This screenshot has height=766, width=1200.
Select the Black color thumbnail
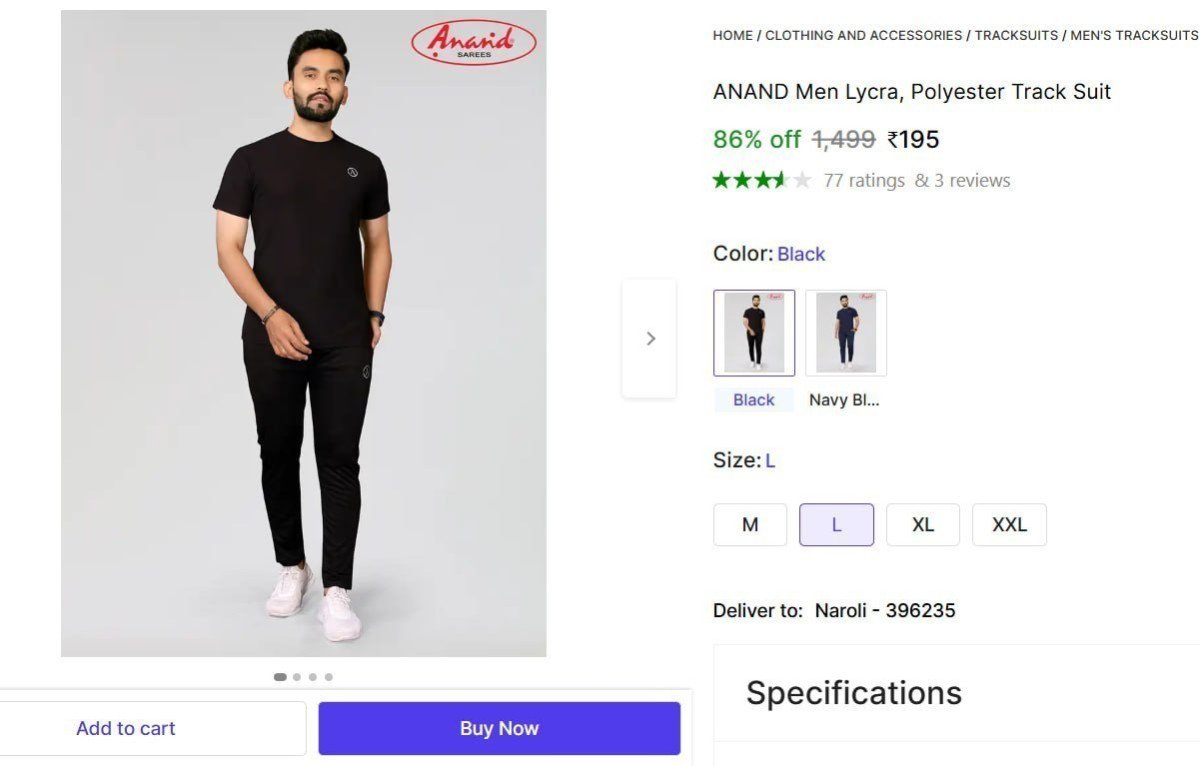pyautogui.click(x=754, y=333)
